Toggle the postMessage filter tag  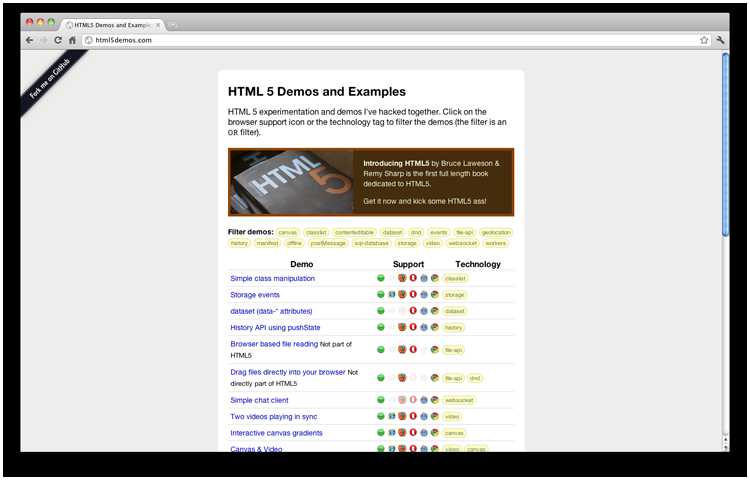(x=328, y=243)
